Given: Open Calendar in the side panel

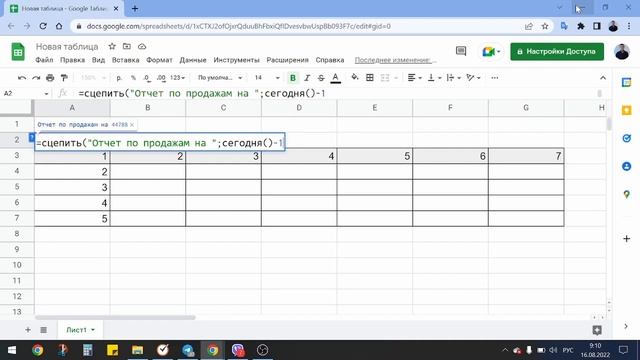Looking at the screenshot, I should tap(627, 82).
